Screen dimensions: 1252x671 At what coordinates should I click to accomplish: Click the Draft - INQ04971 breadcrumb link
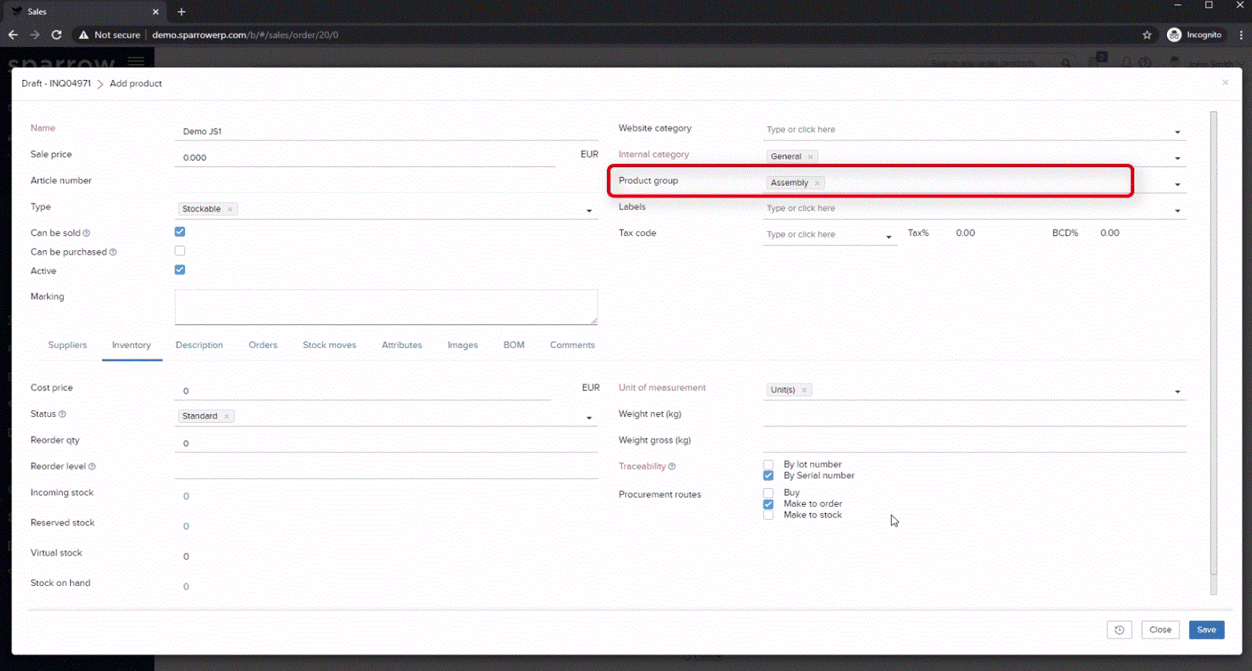click(56, 84)
